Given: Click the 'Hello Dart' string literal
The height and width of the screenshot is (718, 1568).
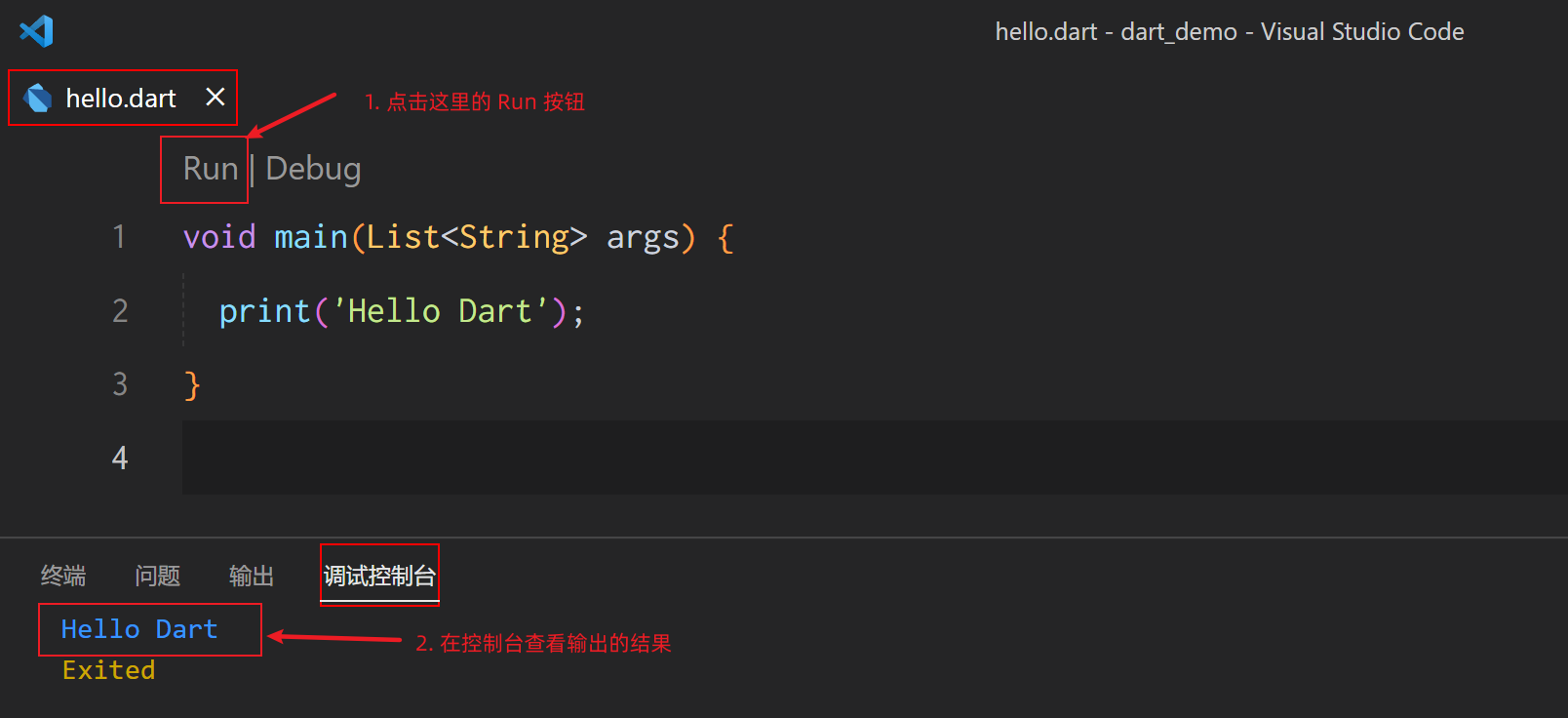Looking at the screenshot, I should pos(441,311).
